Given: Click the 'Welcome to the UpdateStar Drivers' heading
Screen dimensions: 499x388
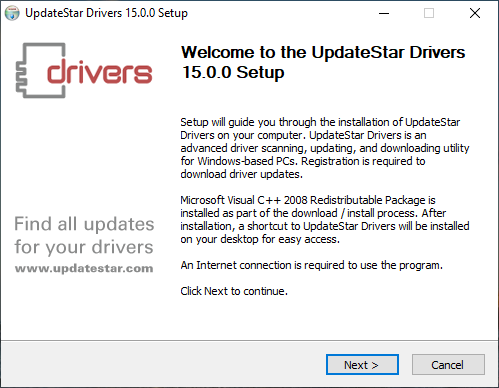Looking at the screenshot, I should [323, 62].
